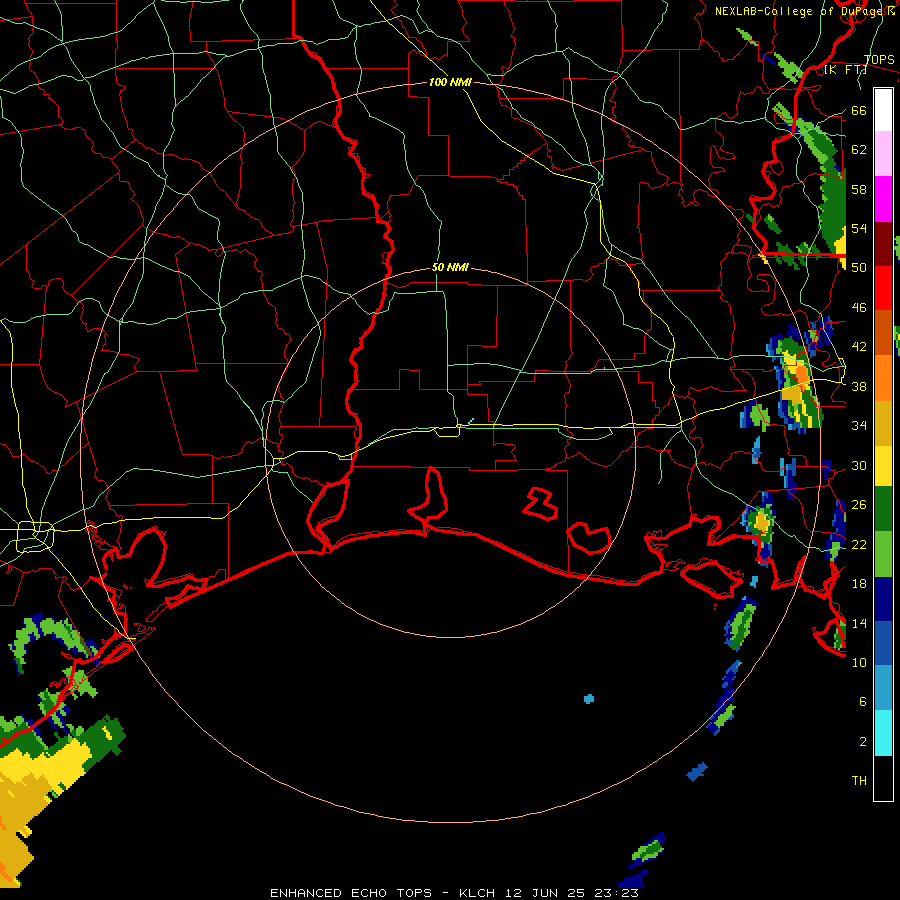The image size is (900, 900).
Task: Select the "30" legend value
Action: pos(859,465)
